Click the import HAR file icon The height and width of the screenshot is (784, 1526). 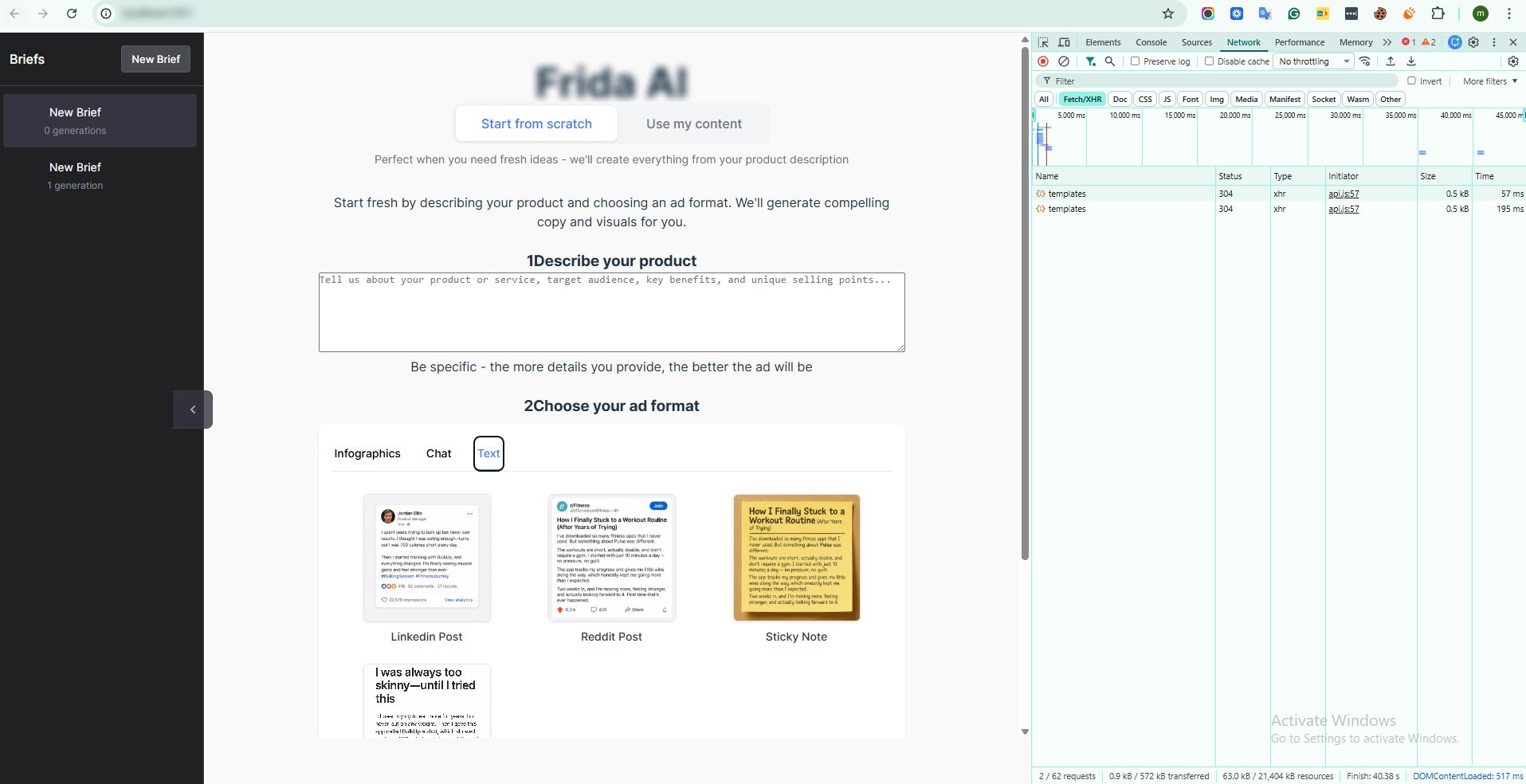click(x=1390, y=61)
